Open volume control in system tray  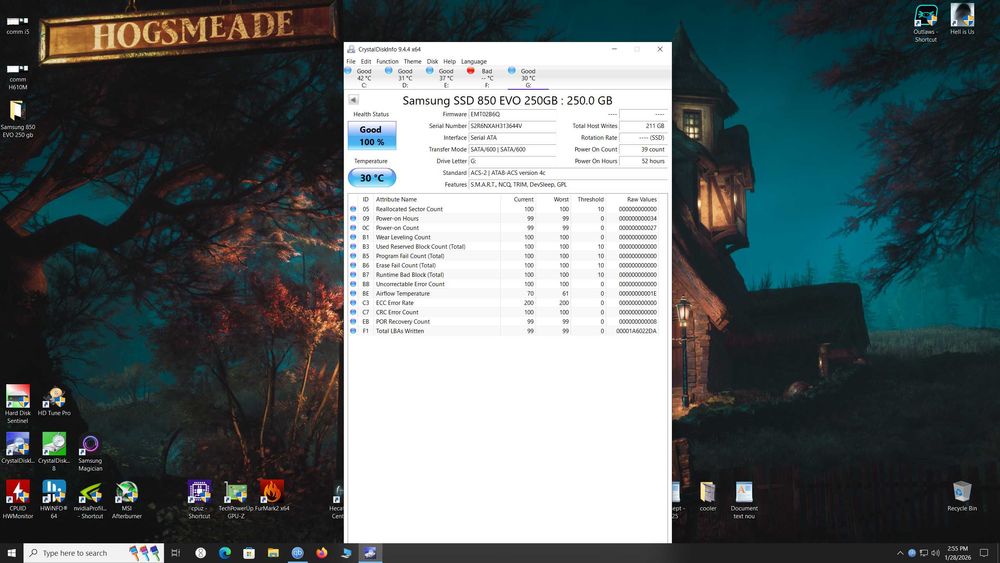coord(935,553)
